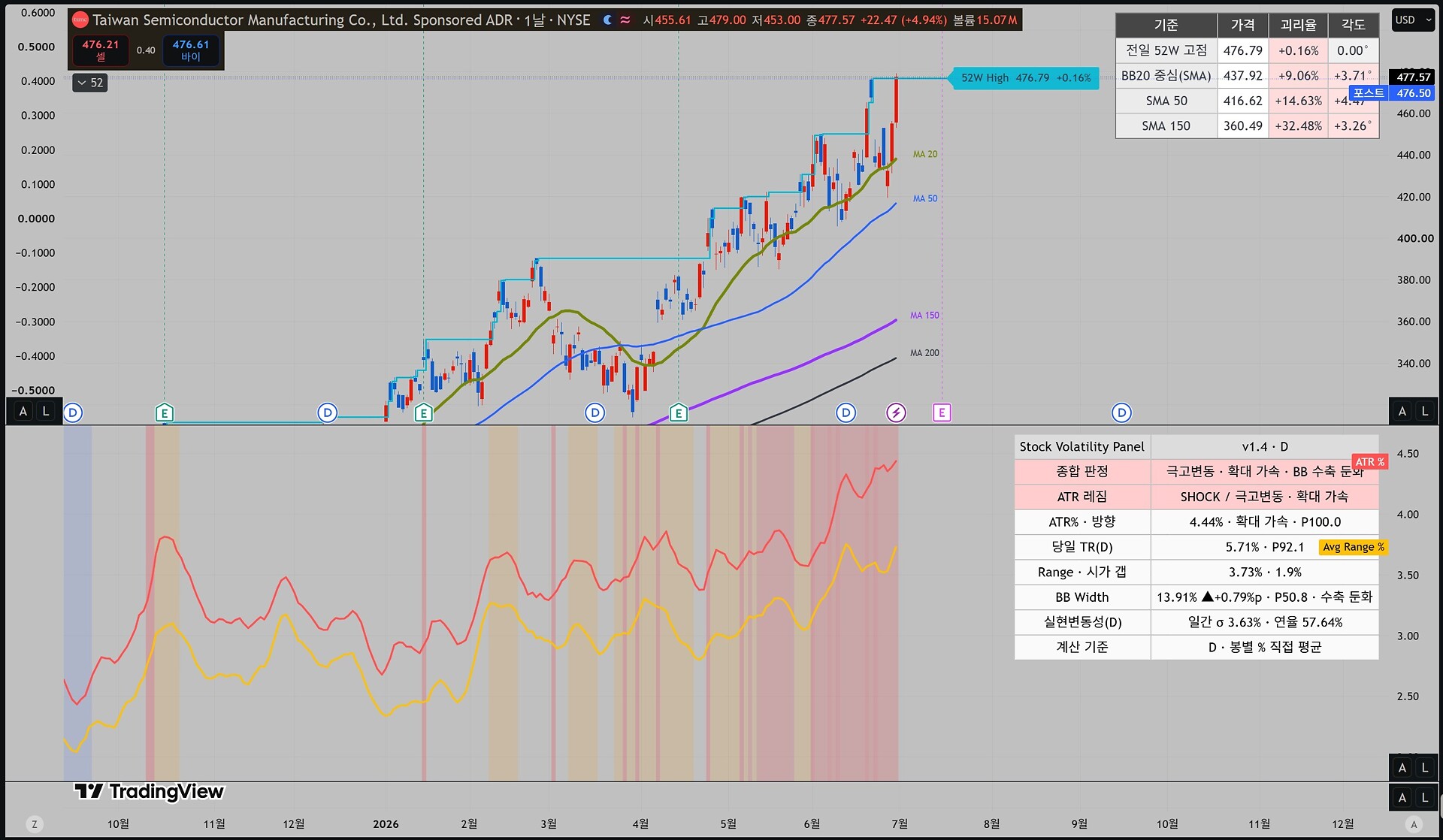The height and width of the screenshot is (840, 1443).
Task: Open the dividend marker in mid-June
Action: pos(846,412)
